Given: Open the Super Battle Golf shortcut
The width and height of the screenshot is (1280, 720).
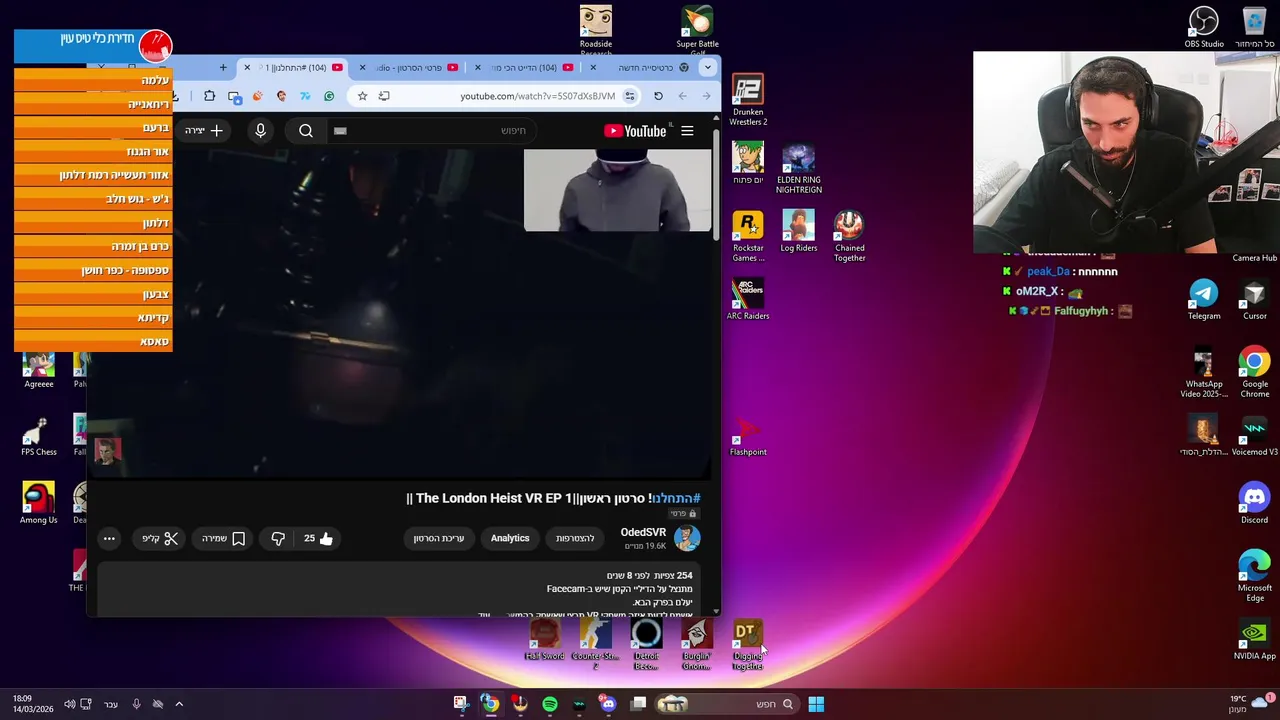Looking at the screenshot, I should point(697,27).
